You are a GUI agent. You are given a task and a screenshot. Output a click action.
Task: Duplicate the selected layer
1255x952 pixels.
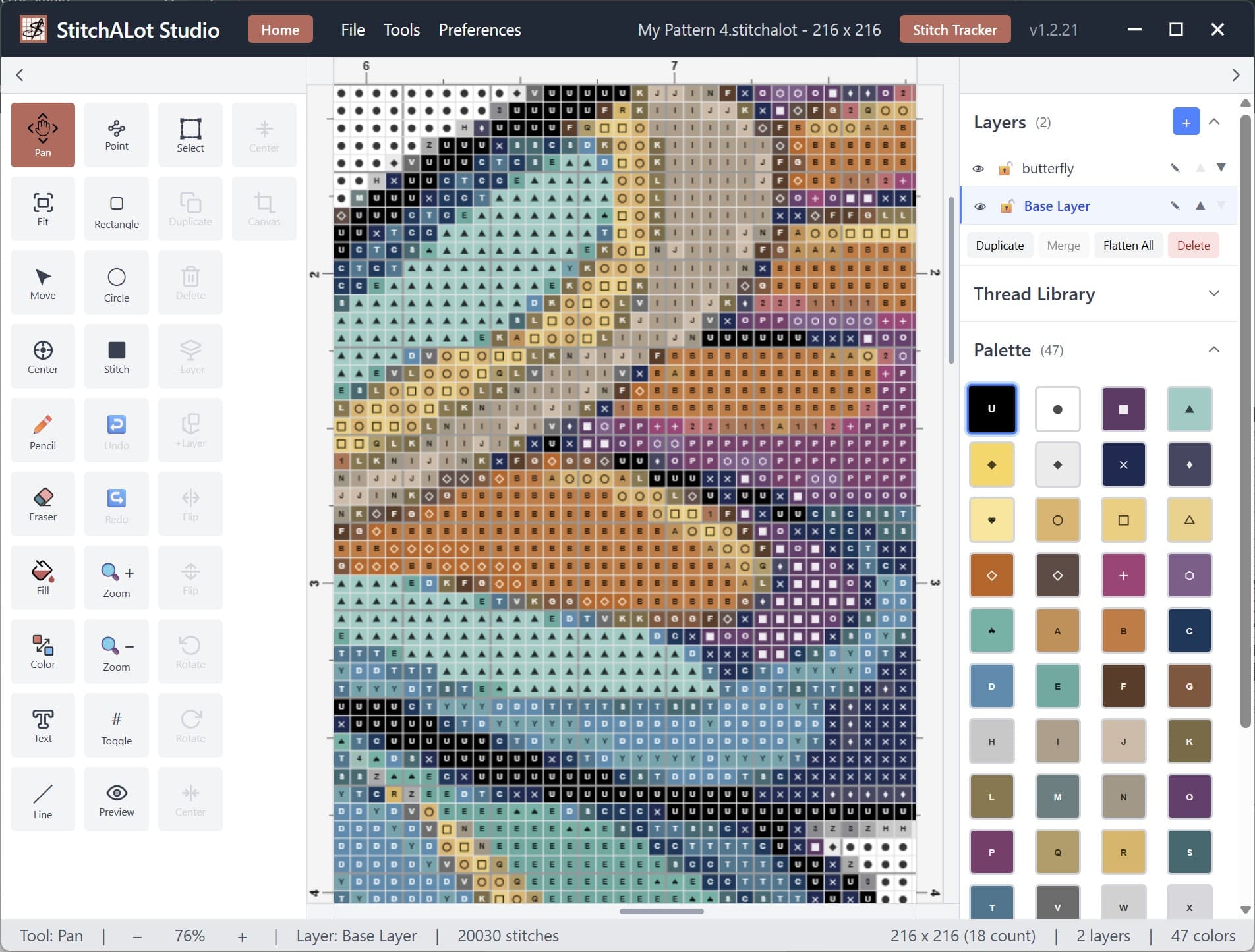pos(1000,245)
